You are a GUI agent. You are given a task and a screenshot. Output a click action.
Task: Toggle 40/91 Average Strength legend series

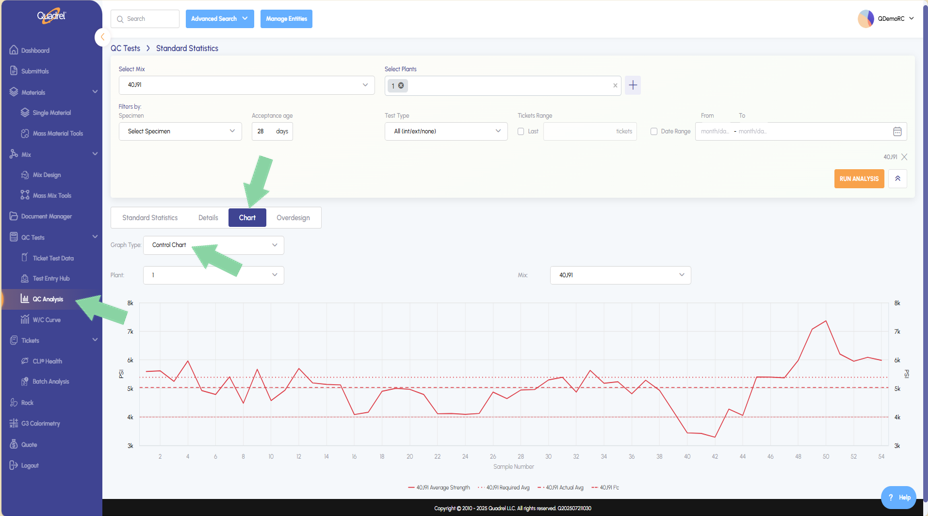pos(439,488)
